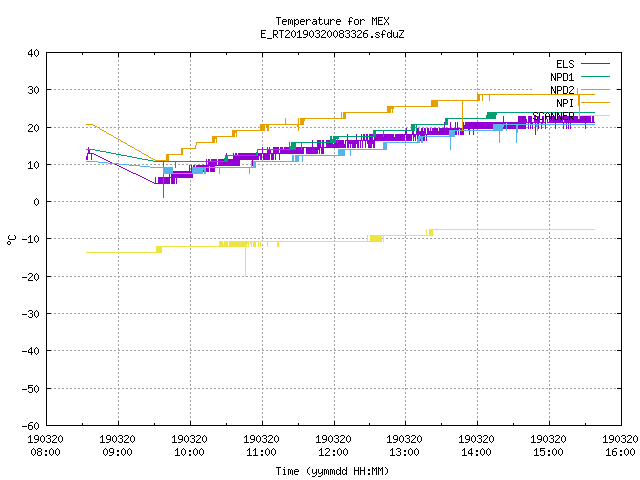
Task: Click the purple ELS legend line sample
Action: pos(595,64)
